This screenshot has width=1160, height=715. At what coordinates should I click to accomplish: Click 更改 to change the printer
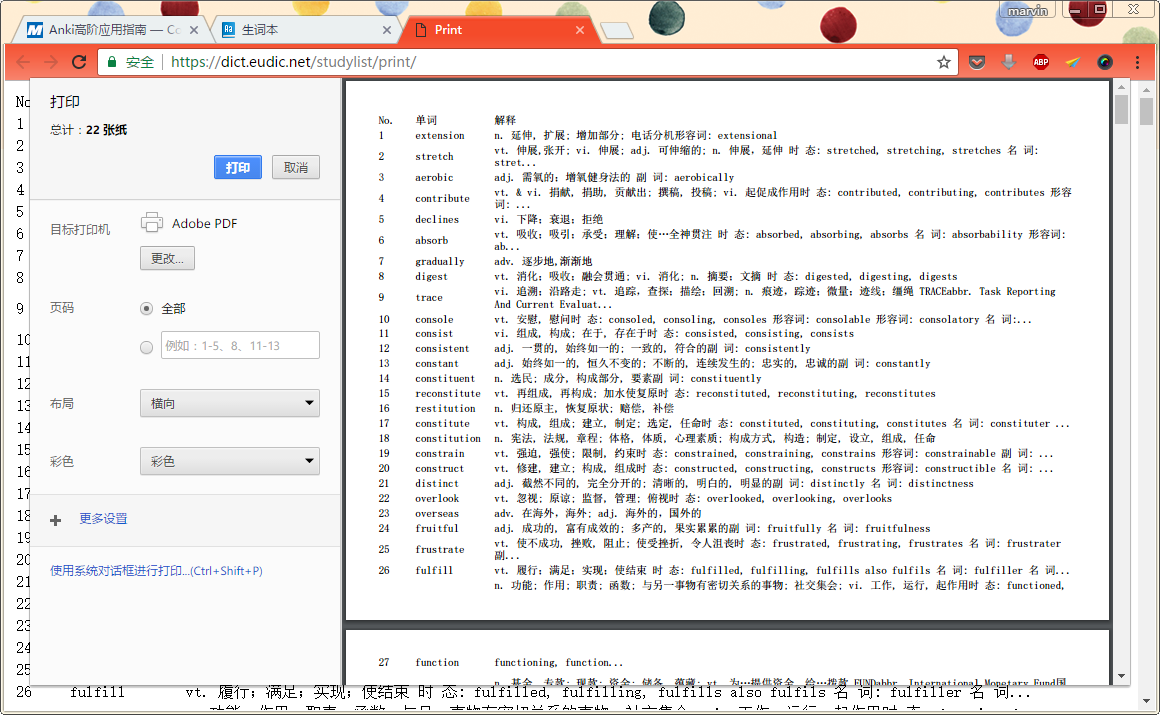167,258
